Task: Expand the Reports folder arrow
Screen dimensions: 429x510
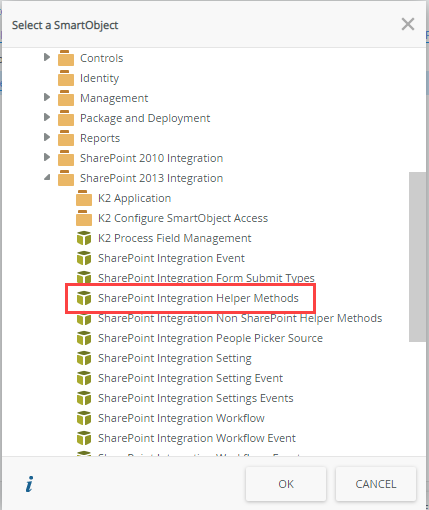Action: coord(47,137)
